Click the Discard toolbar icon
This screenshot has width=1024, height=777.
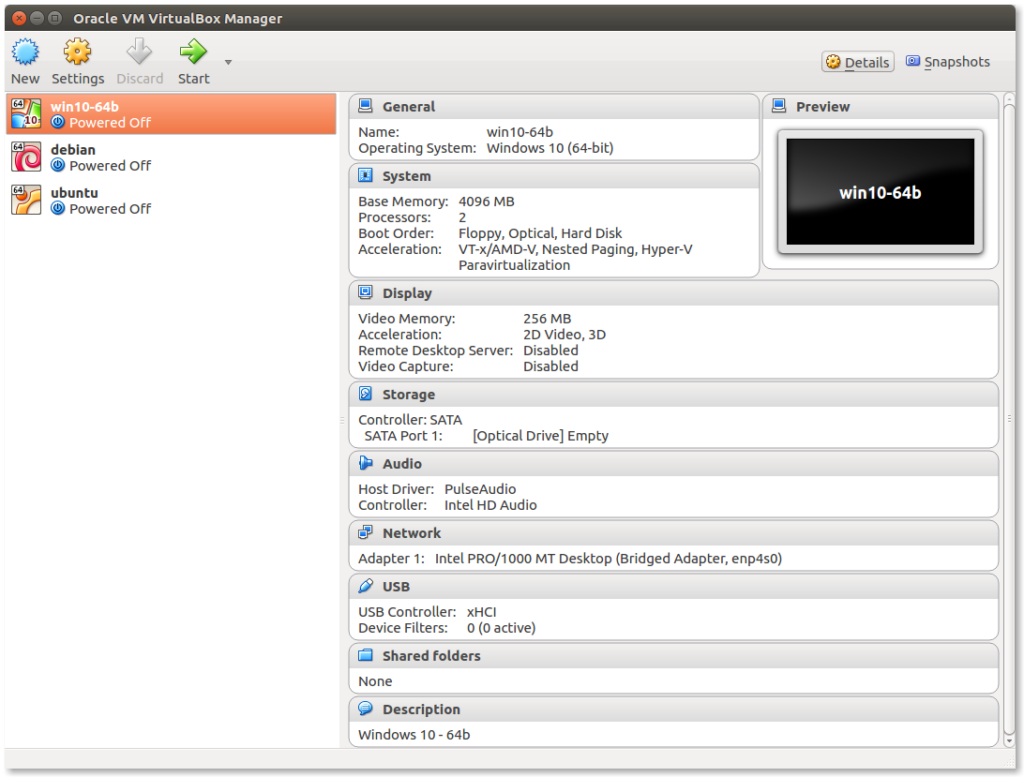(140, 60)
